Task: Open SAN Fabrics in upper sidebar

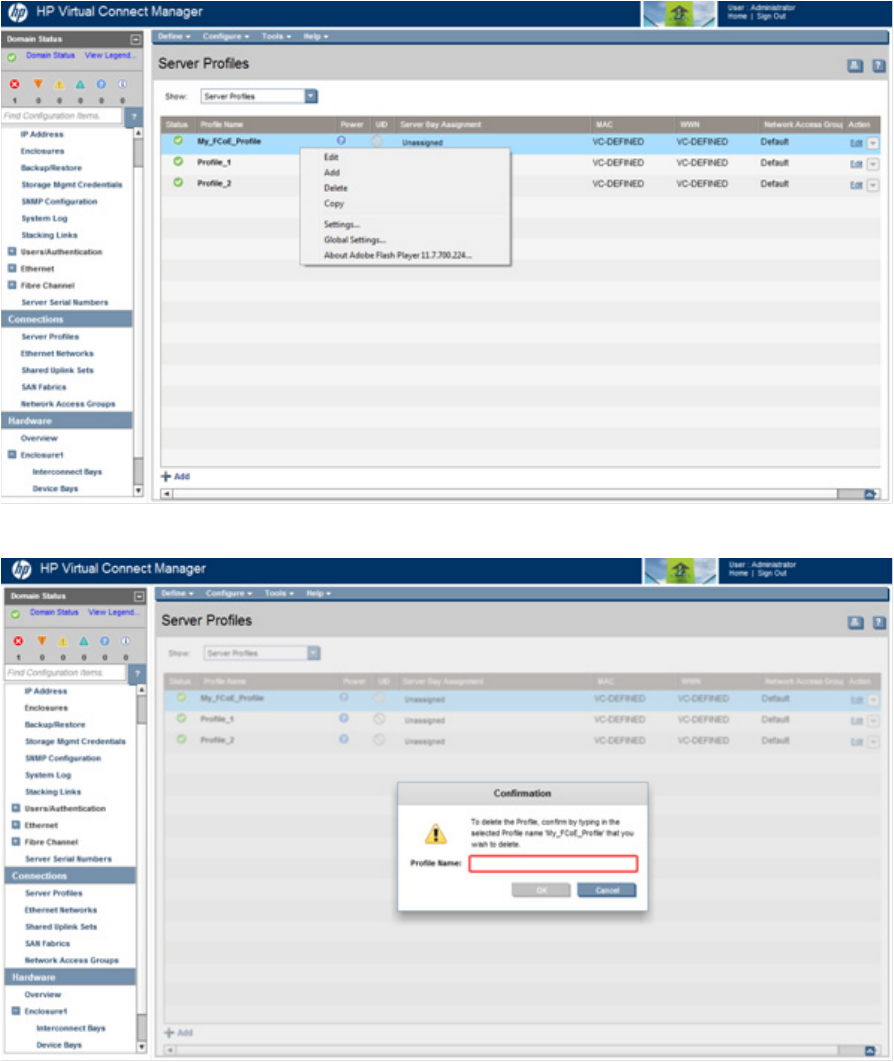Action: (x=43, y=387)
